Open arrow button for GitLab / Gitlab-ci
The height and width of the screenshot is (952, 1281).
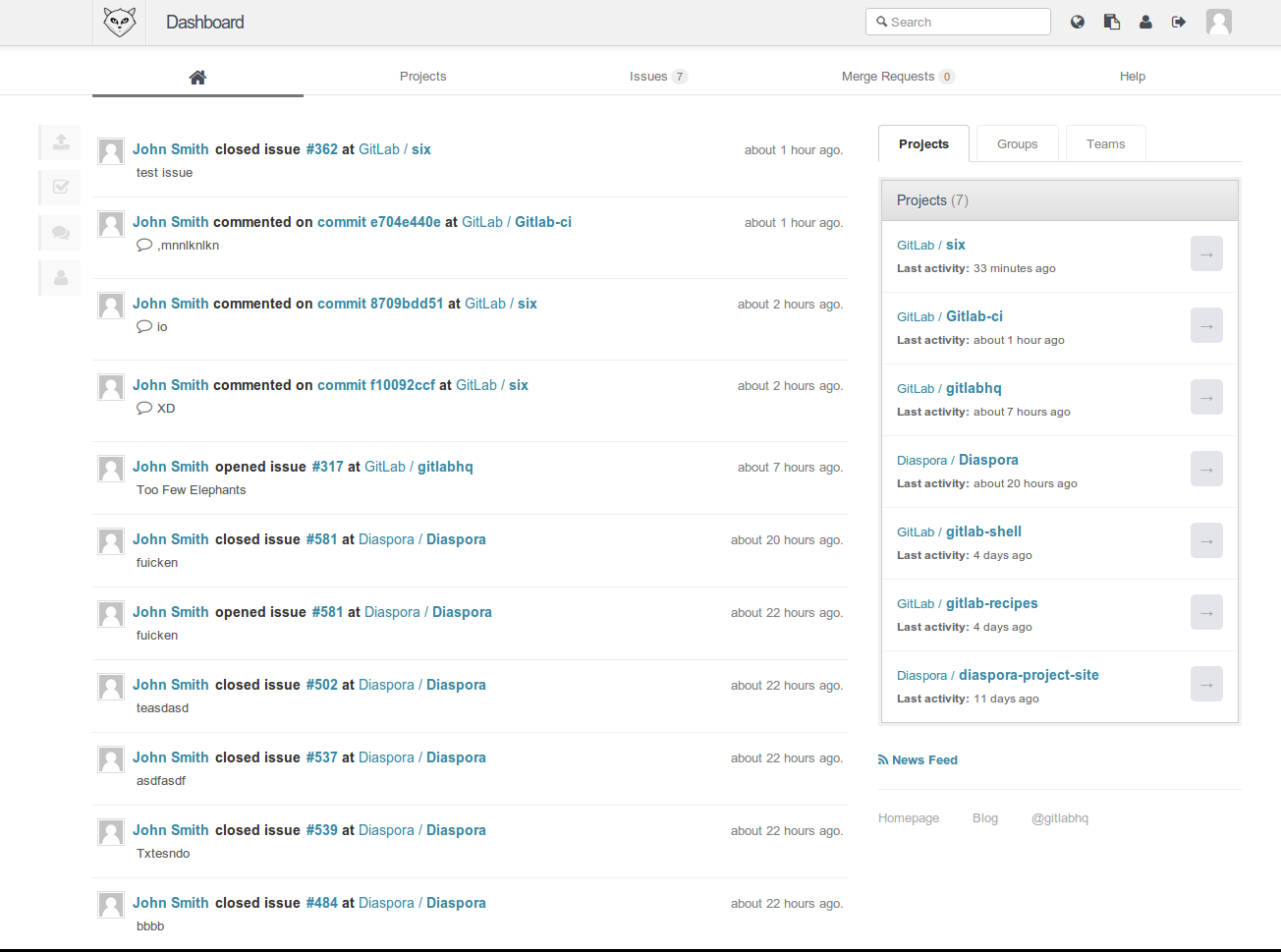click(1206, 326)
